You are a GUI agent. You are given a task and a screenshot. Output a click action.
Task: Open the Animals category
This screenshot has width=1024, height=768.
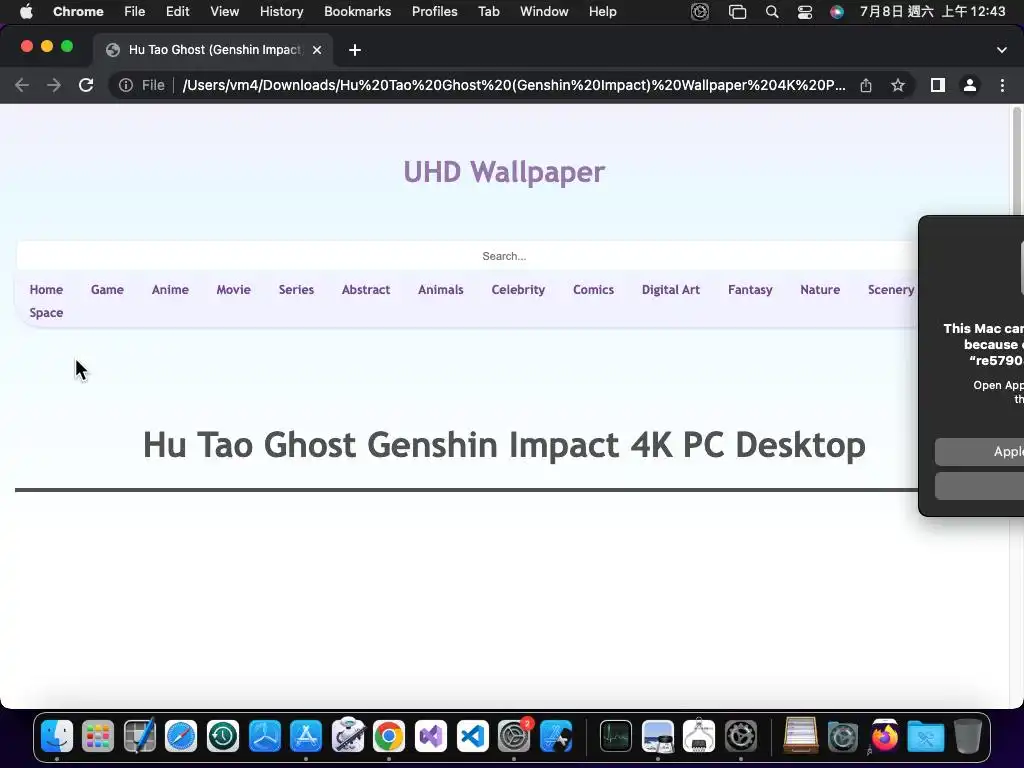(x=440, y=290)
